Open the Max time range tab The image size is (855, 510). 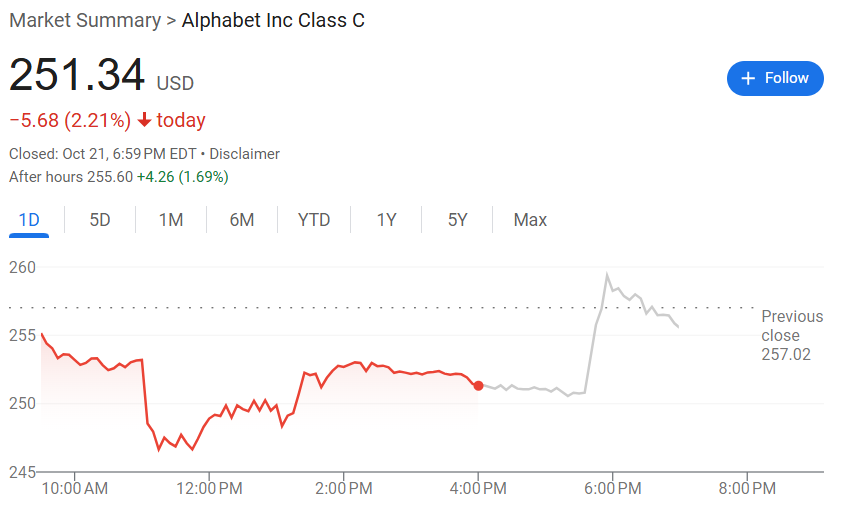[530, 220]
